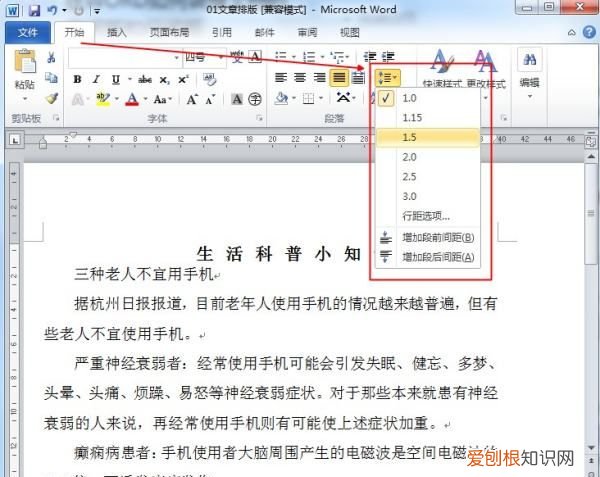This screenshot has height=477, width=600.
Task: Click the vertical scrollbar thumb
Action: [591, 214]
